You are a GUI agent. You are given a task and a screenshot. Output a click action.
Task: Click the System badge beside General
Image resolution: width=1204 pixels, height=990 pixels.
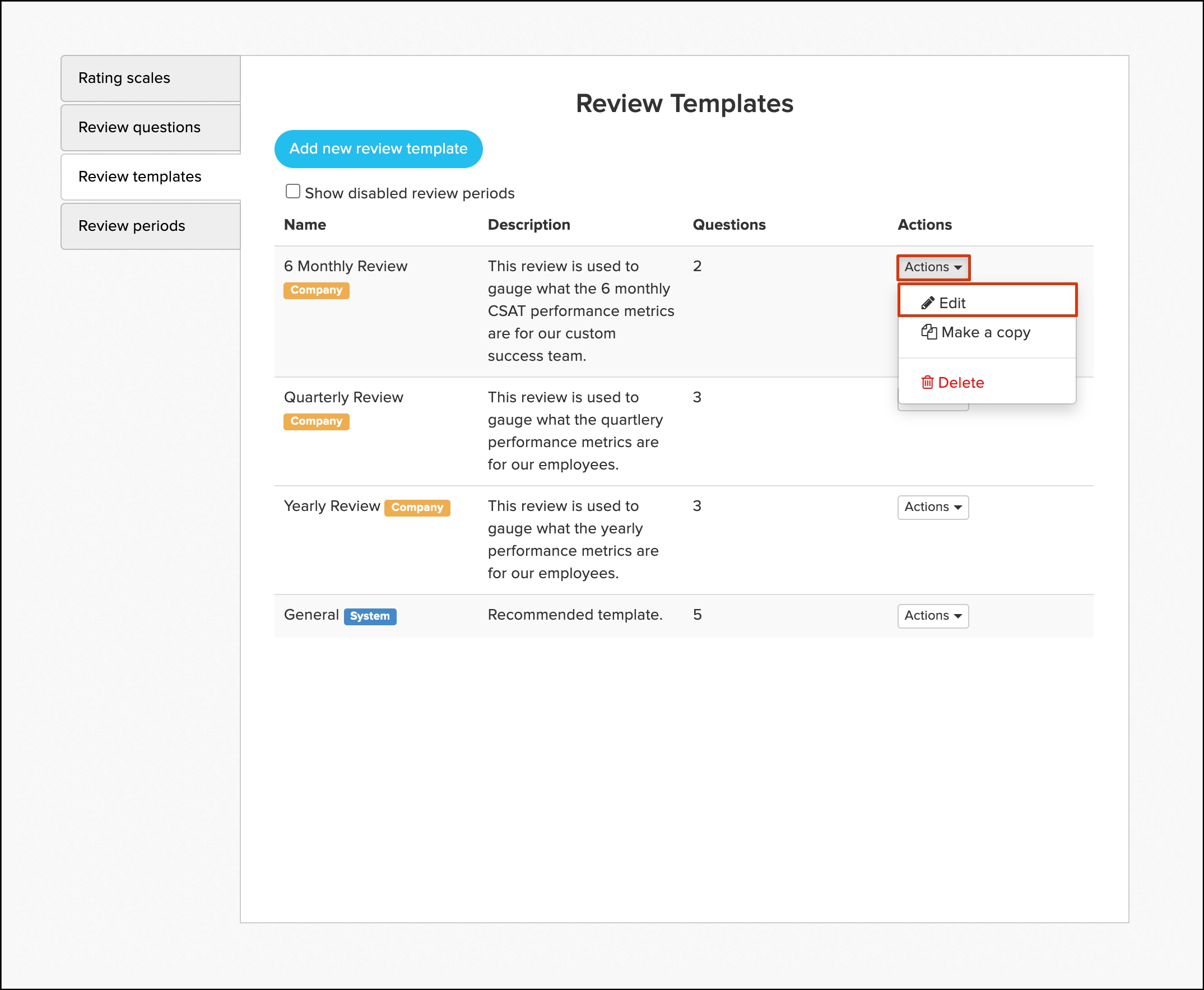[x=370, y=616]
